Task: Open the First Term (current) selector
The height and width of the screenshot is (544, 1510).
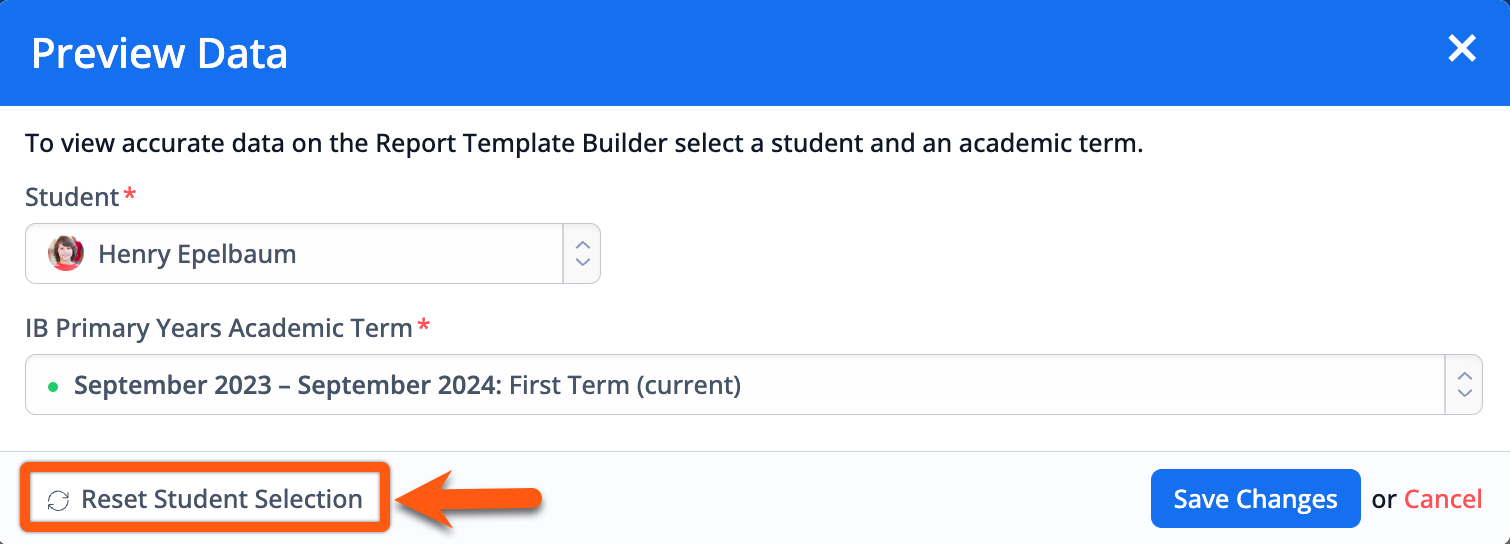Action: (x=754, y=384)
